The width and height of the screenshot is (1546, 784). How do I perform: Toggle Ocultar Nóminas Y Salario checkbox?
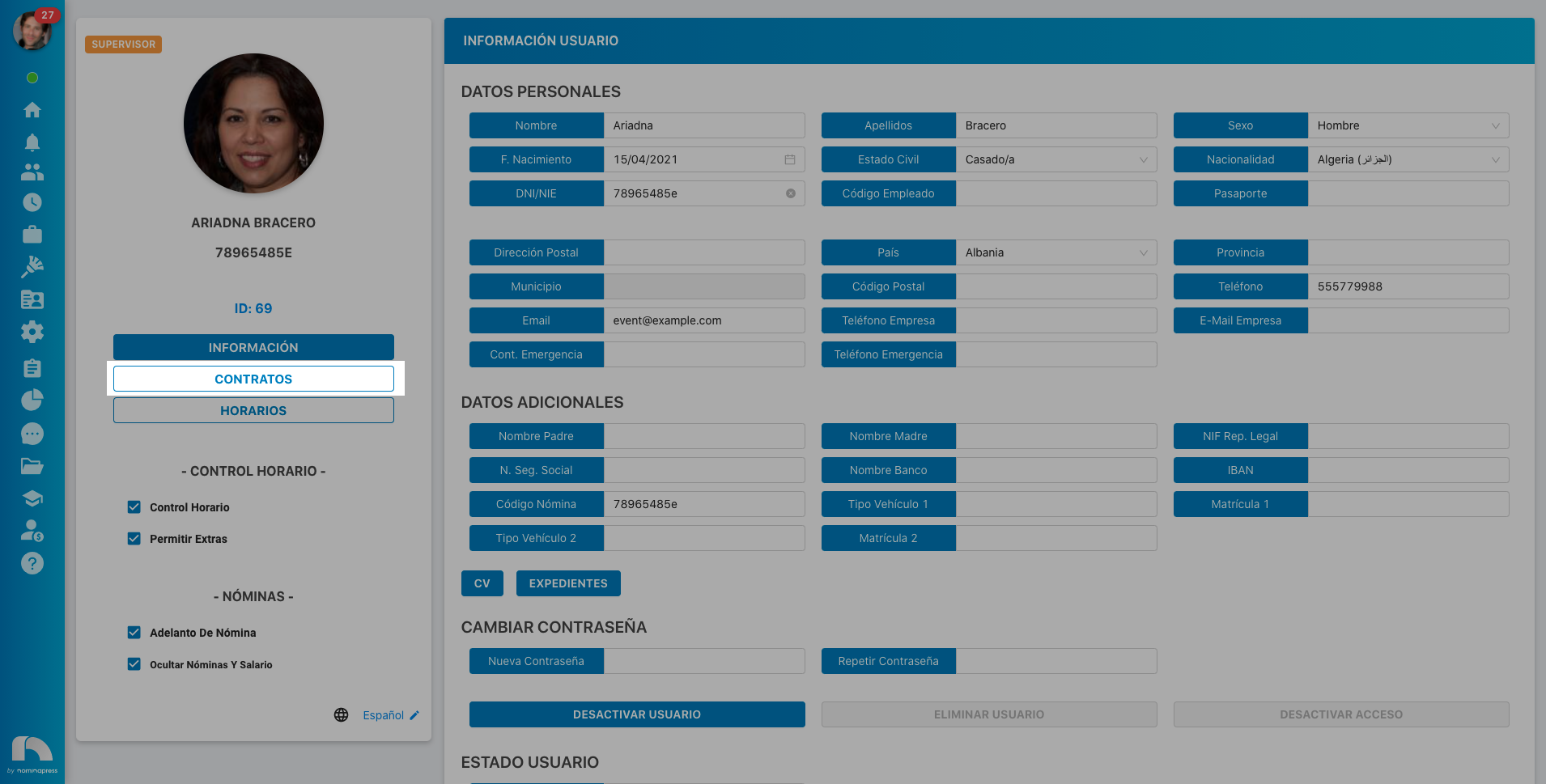(x=134, y=664)
